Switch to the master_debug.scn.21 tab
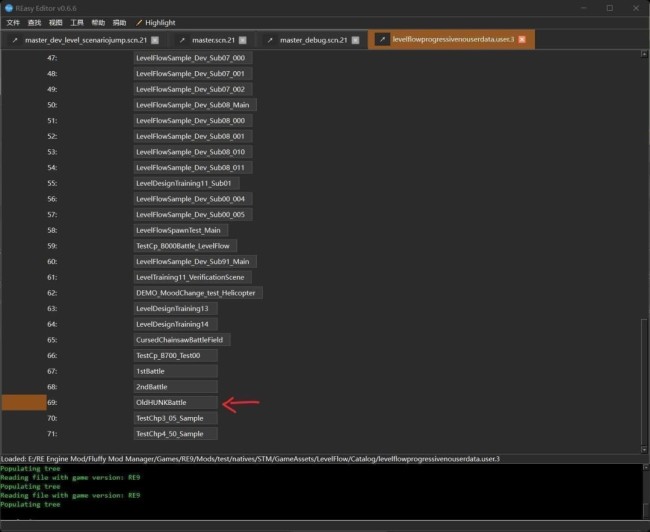This screenshot has width=650, height=532. tap(313, 40)
